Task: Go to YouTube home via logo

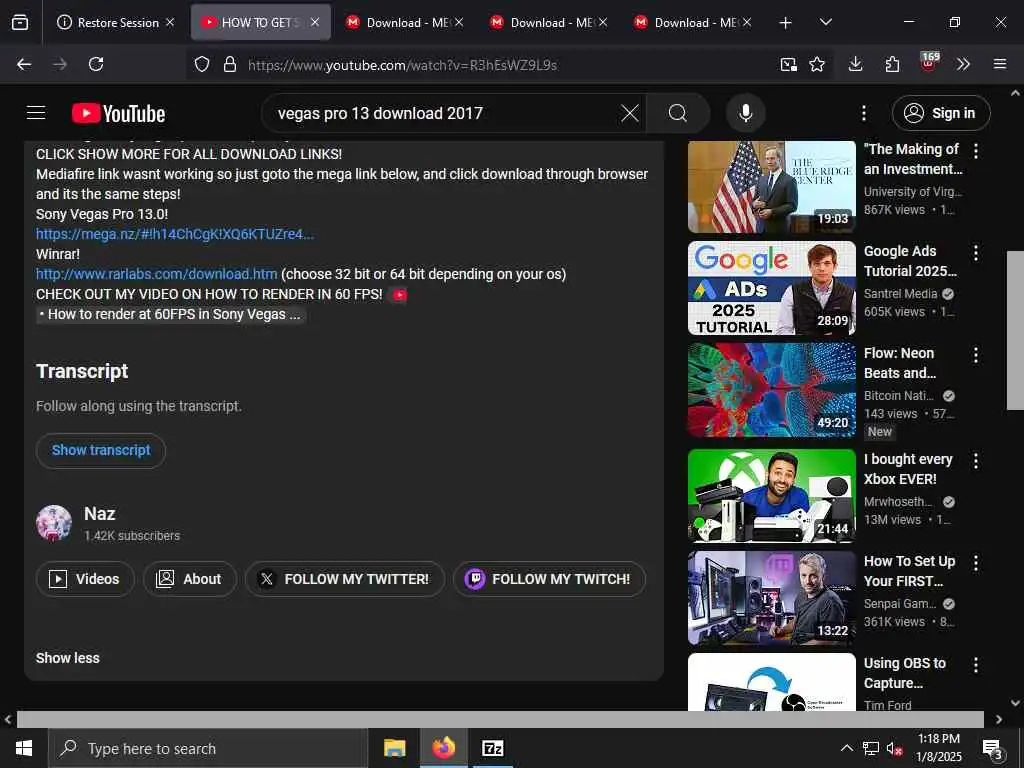Action: click(x=118, y=113)
